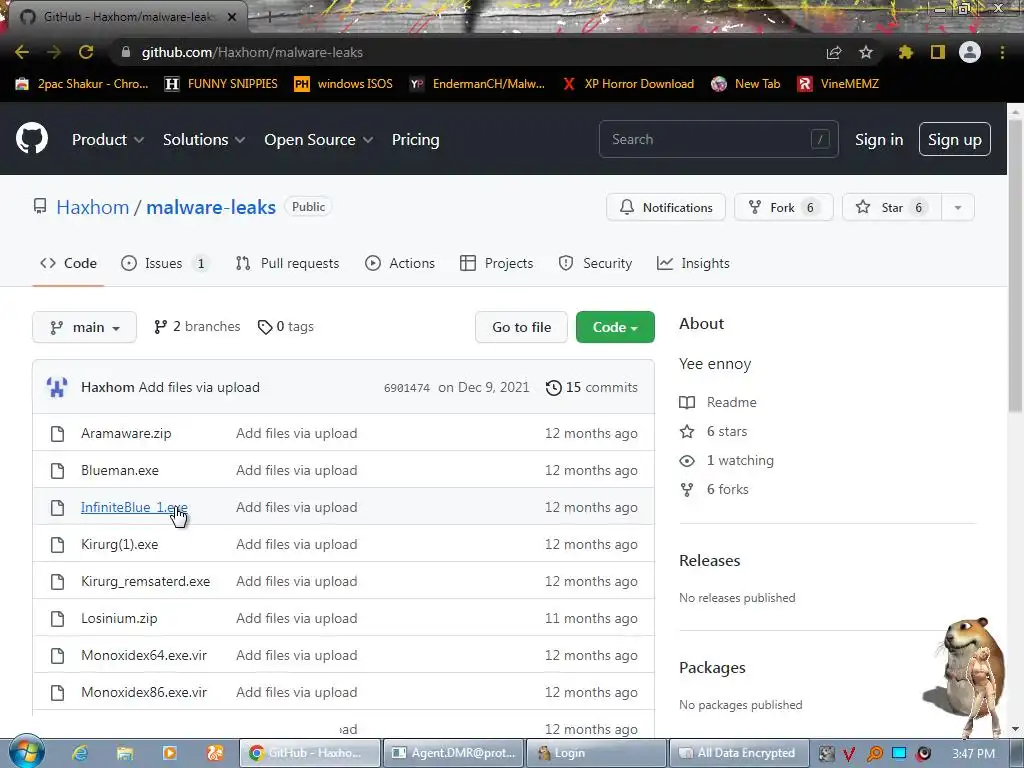Expand the Star lists dropdown arrow
Image resolution: width=1024 pixels, height=768 pixels.
(x=958, y=208)
